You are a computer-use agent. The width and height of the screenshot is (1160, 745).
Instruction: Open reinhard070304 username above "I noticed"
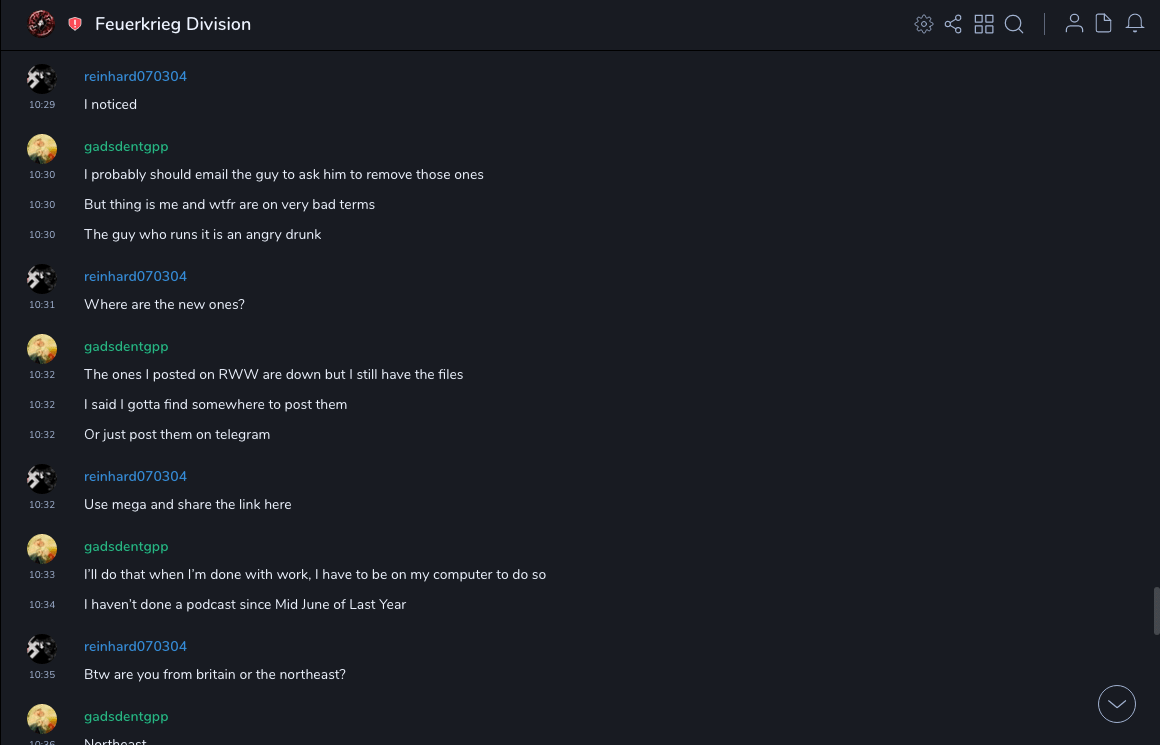[135, 77]
